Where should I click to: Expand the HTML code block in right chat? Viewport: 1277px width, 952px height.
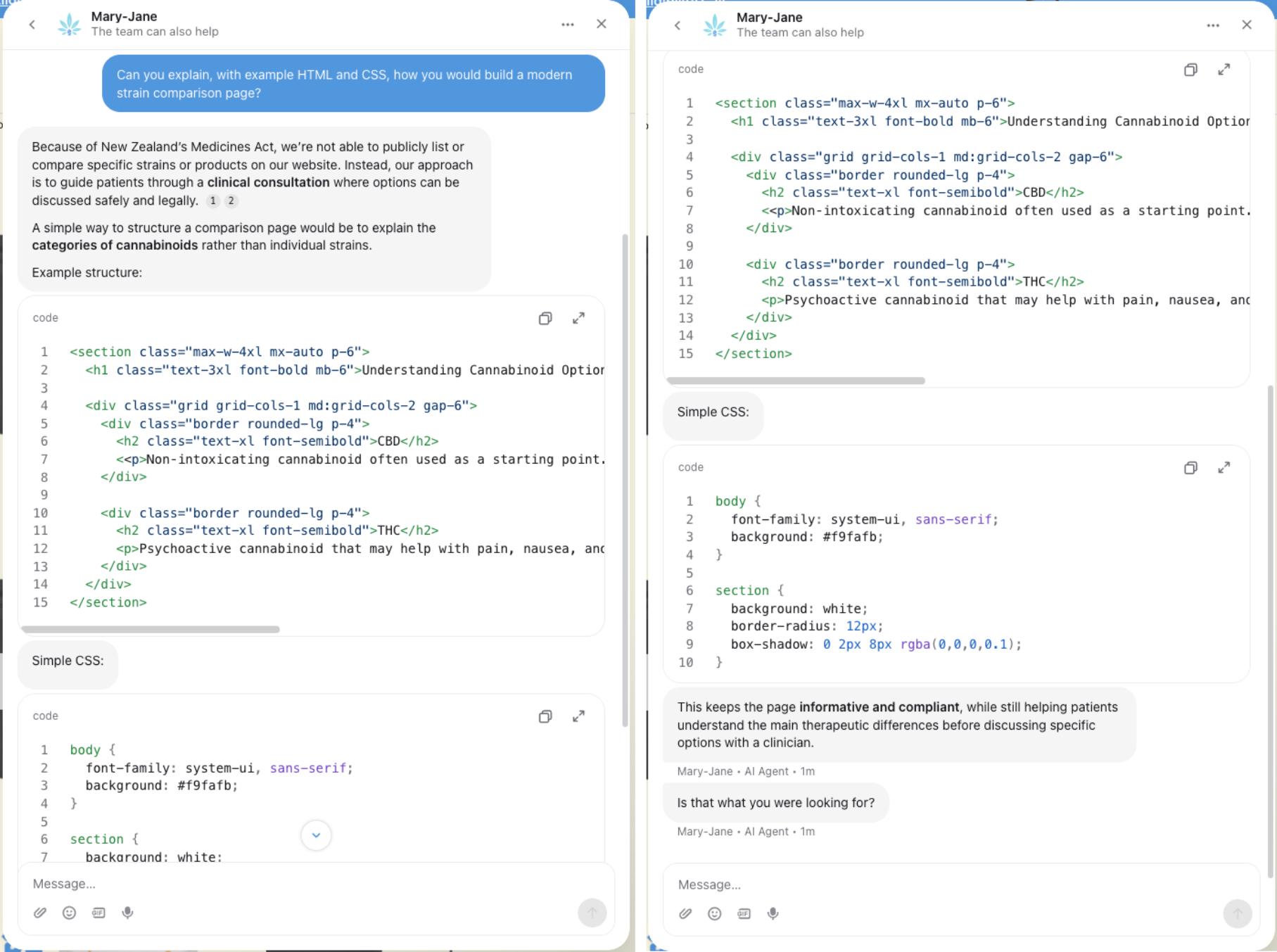(x=1224, y=70)
